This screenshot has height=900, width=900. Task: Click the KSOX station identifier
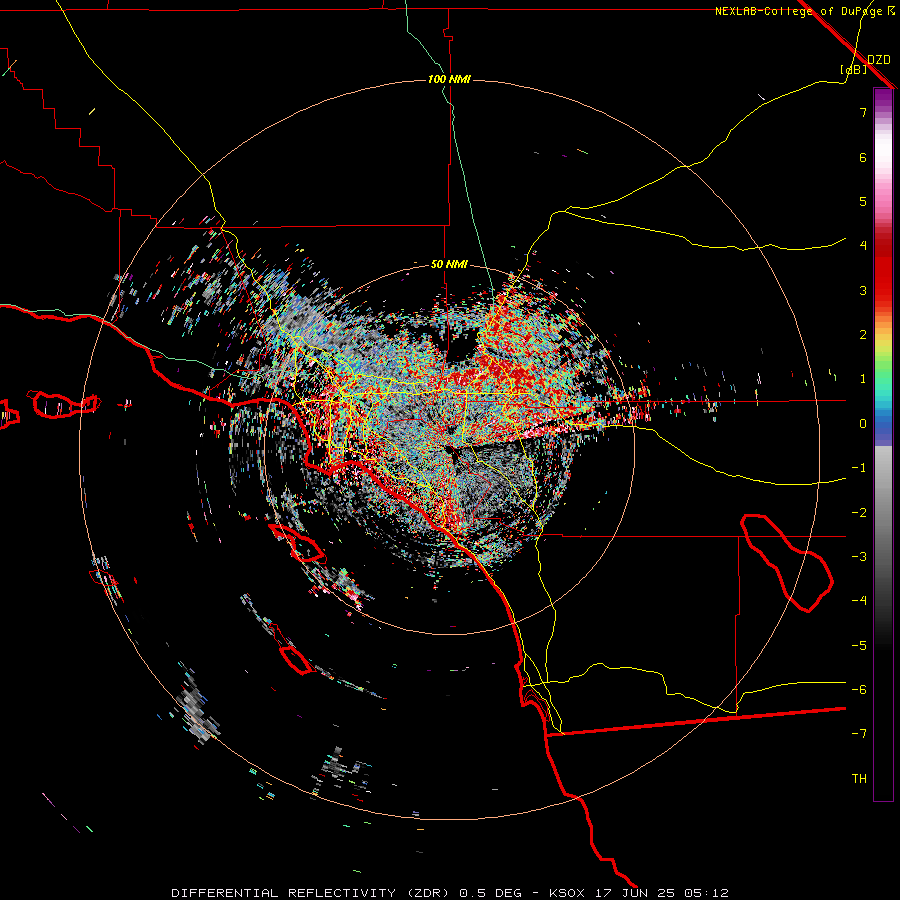coord(567,893)
